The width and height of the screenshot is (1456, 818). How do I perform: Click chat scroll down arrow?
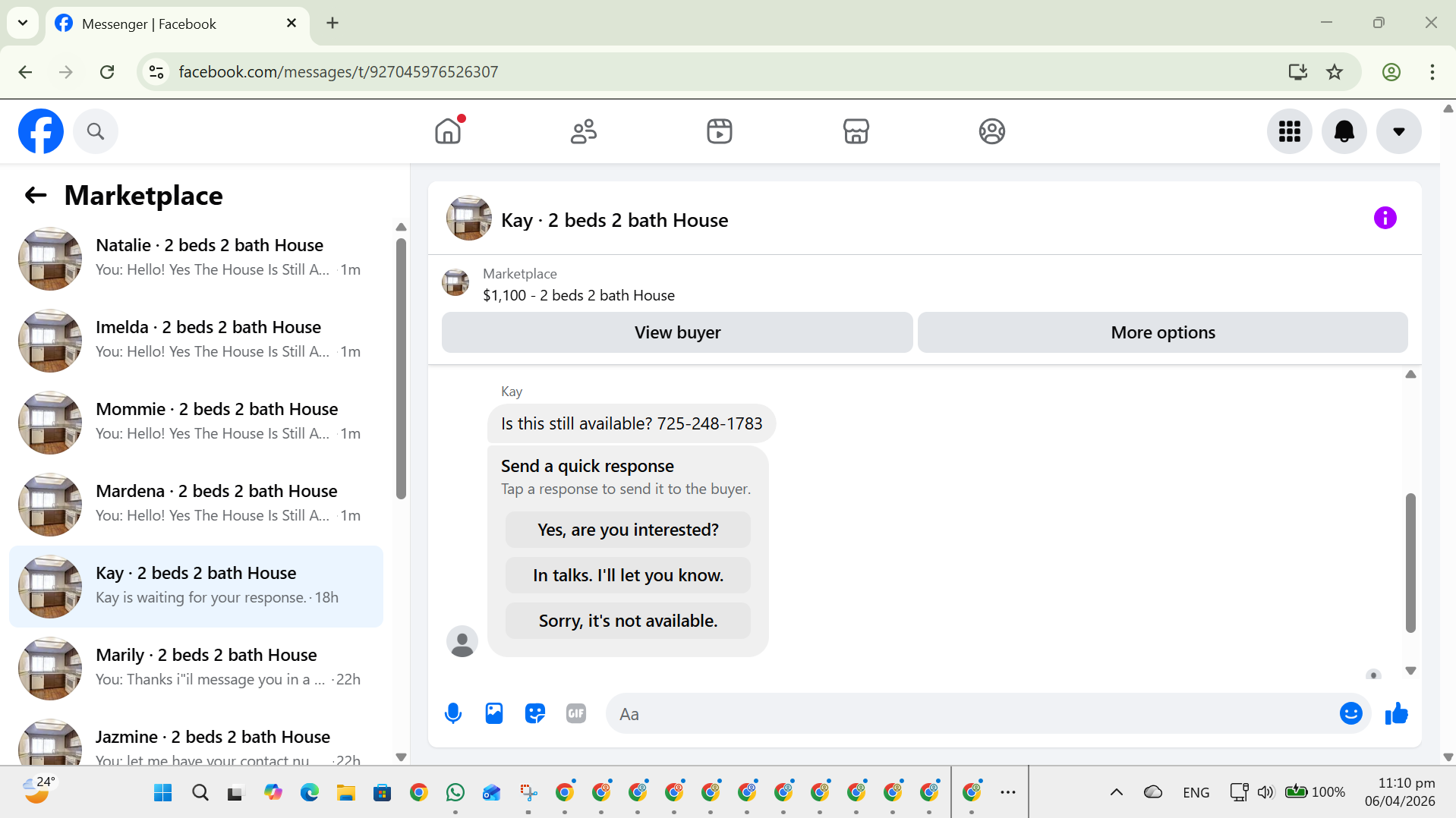(x=1410, y=671)
